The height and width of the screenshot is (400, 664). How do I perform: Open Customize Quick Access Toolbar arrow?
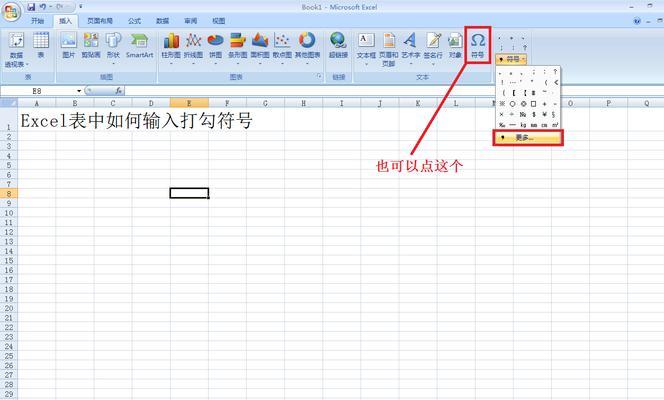pyautogui.click(x=80, y=7)
